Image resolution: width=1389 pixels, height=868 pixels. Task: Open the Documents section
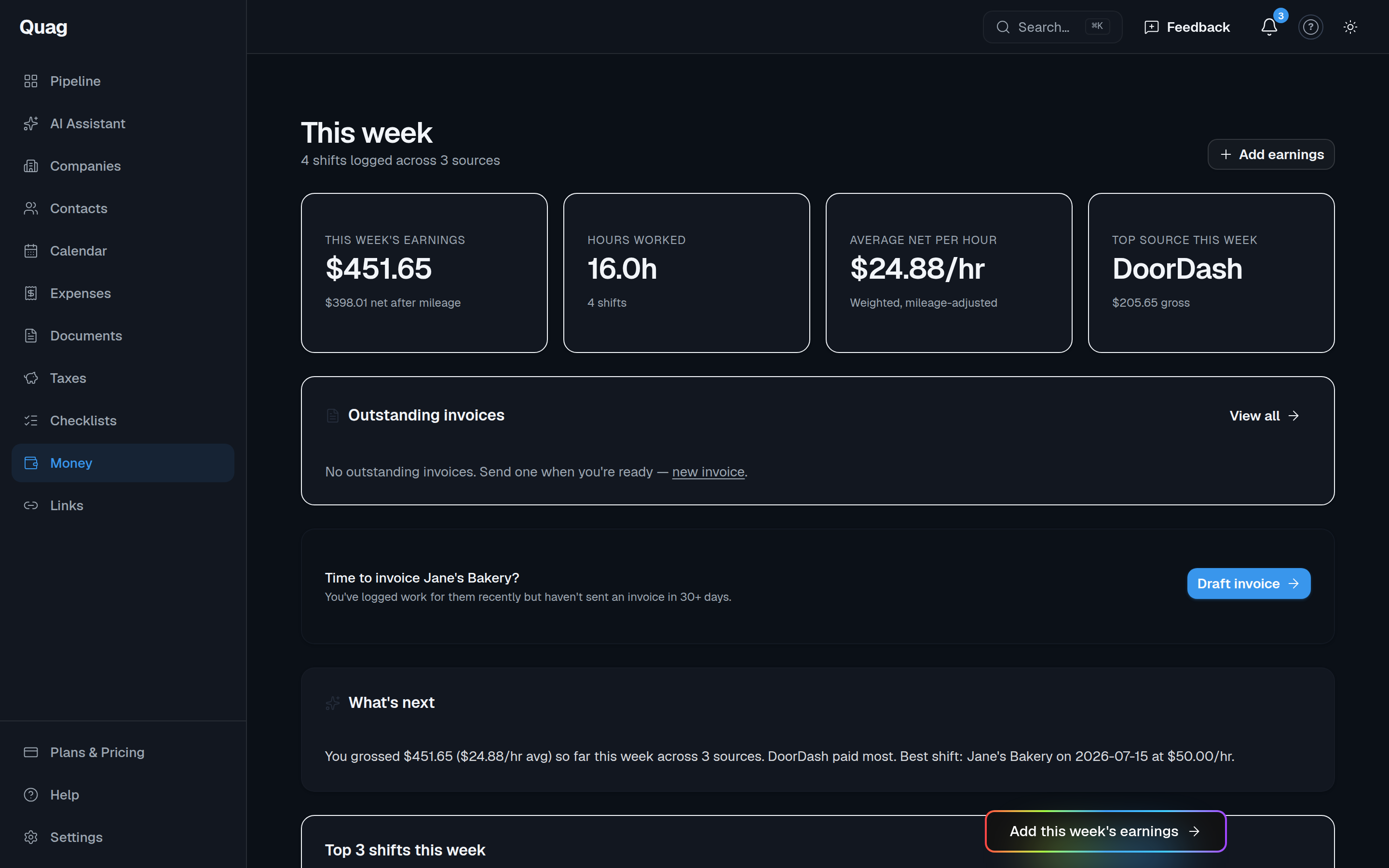(123, 336)
